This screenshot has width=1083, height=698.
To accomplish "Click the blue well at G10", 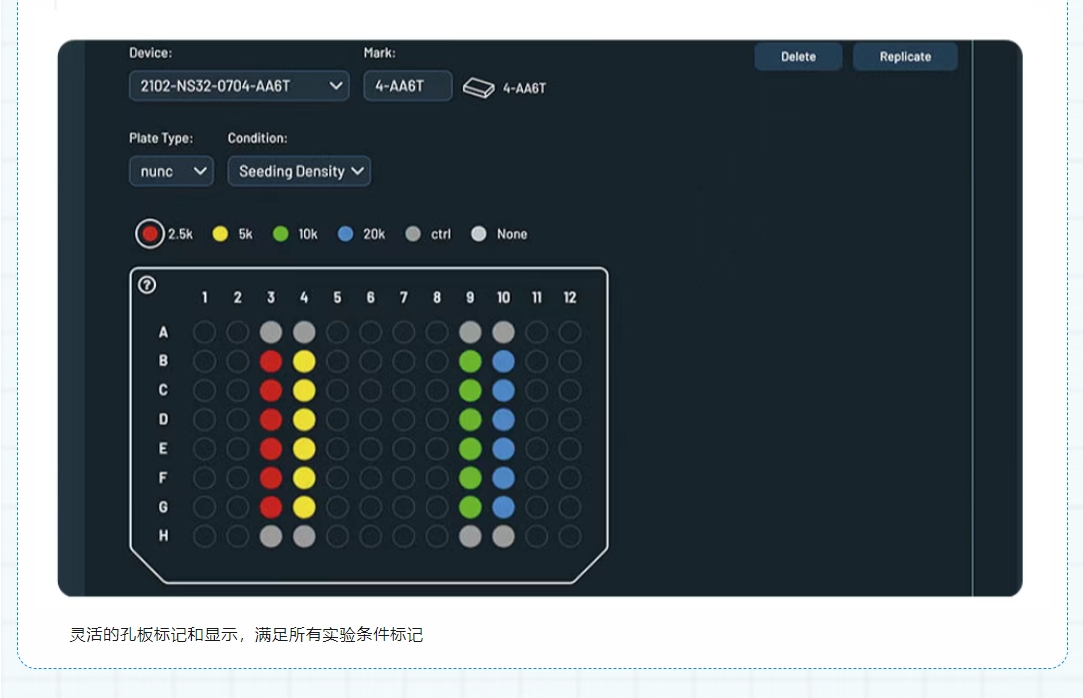I will click(x=503, y=507).
